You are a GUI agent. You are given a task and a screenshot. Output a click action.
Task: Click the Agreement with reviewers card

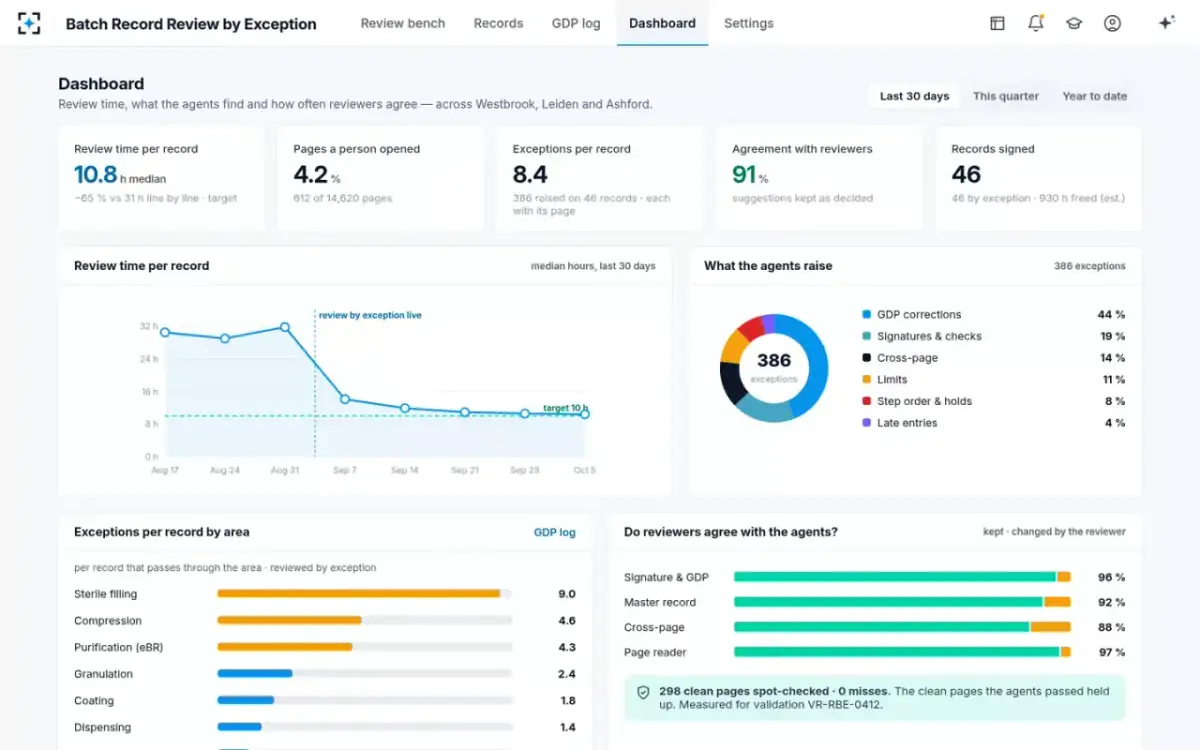pos(819,179)
